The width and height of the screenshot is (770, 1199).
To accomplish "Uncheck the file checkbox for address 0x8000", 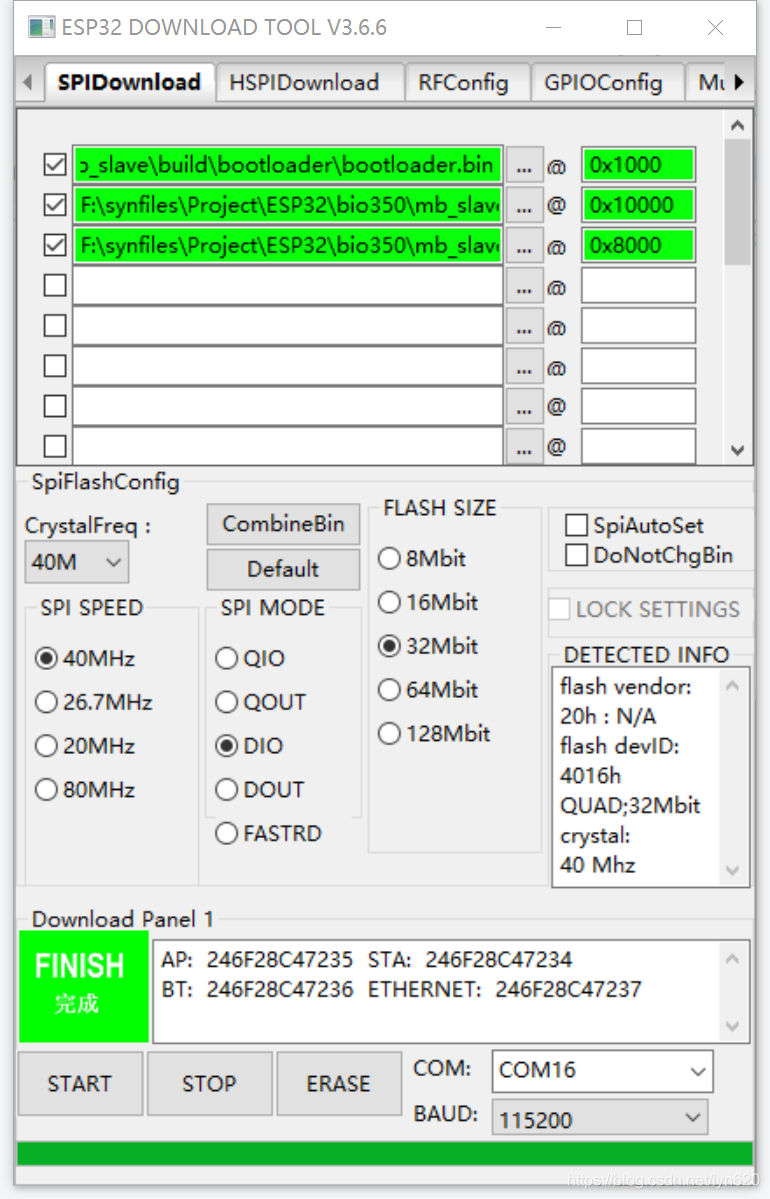I will pos(55,245).
